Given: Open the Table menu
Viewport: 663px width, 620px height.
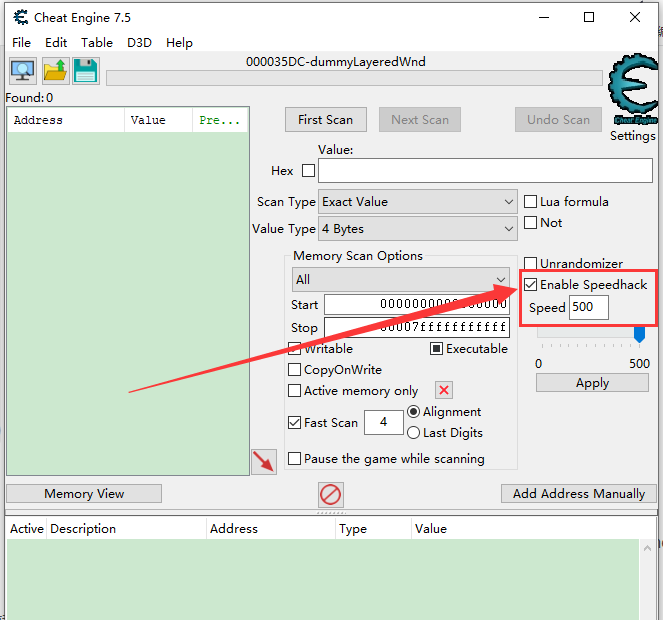Looking at the screenshot, I should [97, 43].
